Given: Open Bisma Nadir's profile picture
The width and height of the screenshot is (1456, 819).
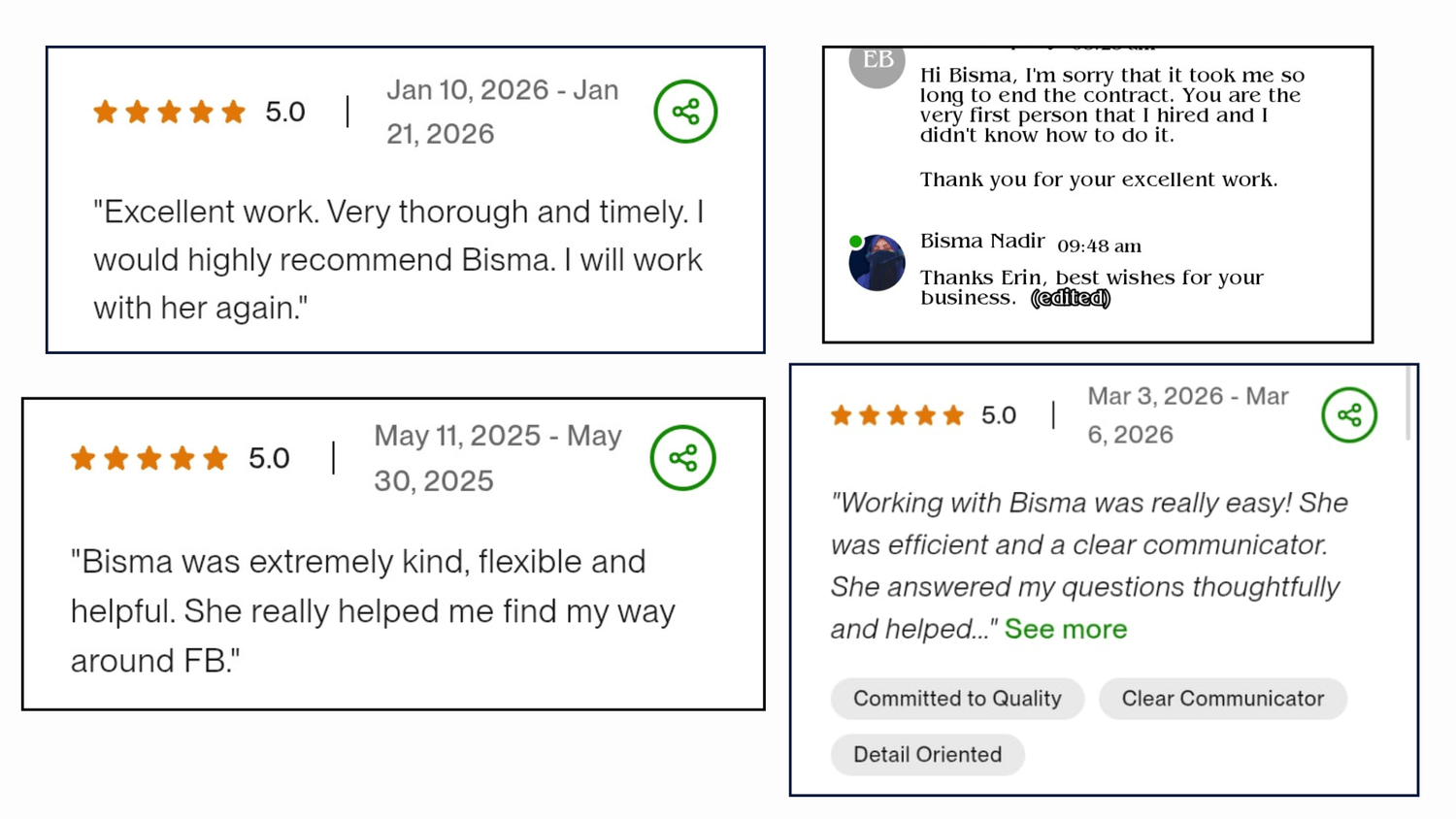Looking at the screenshot, I should [x=877, y=263].
